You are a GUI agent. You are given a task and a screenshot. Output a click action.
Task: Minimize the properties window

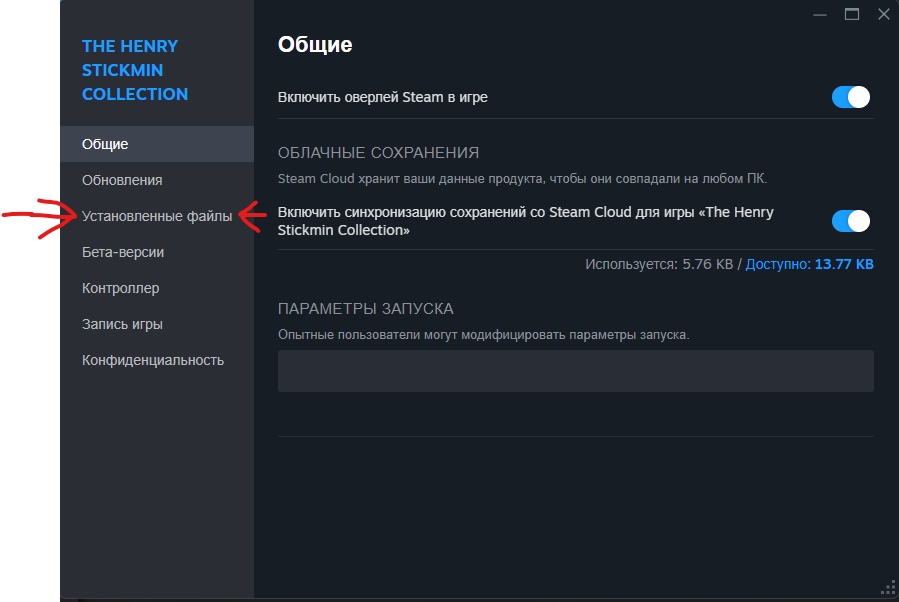point(820,14)
